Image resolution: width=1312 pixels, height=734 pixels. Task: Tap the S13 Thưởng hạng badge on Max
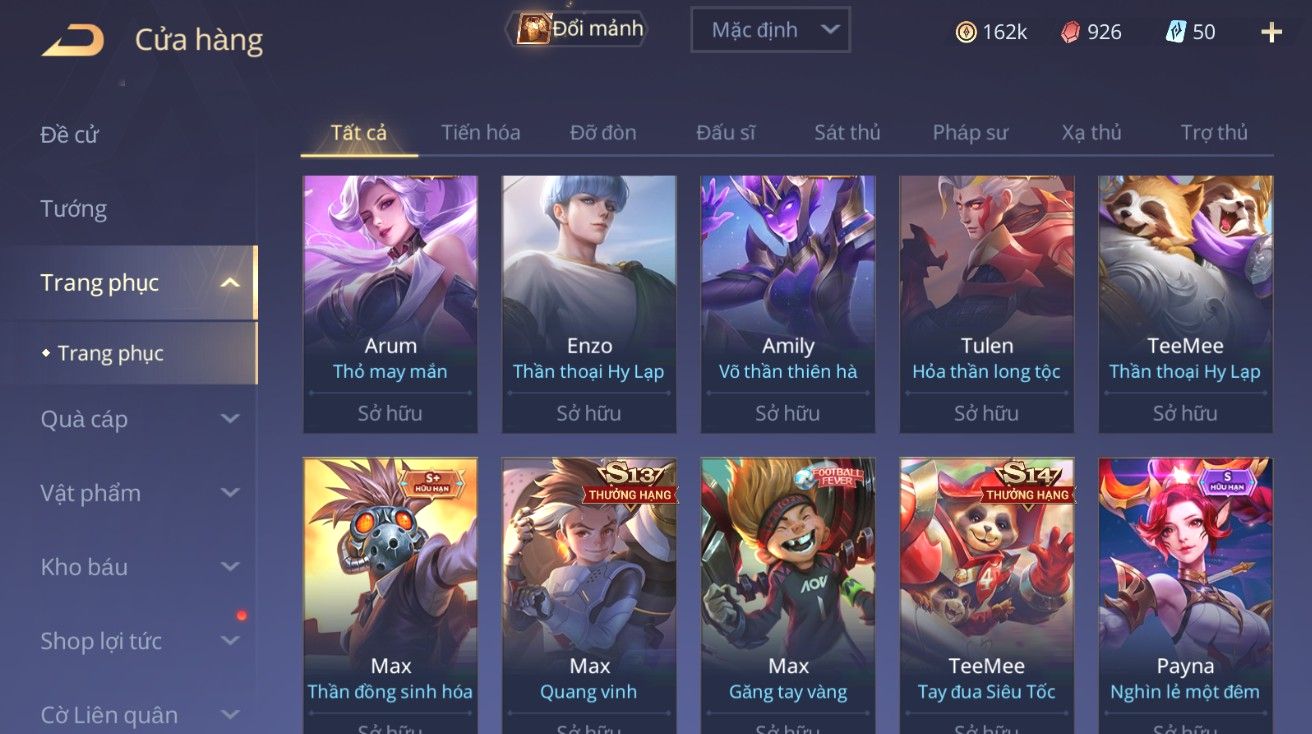[x=632, y=481]
